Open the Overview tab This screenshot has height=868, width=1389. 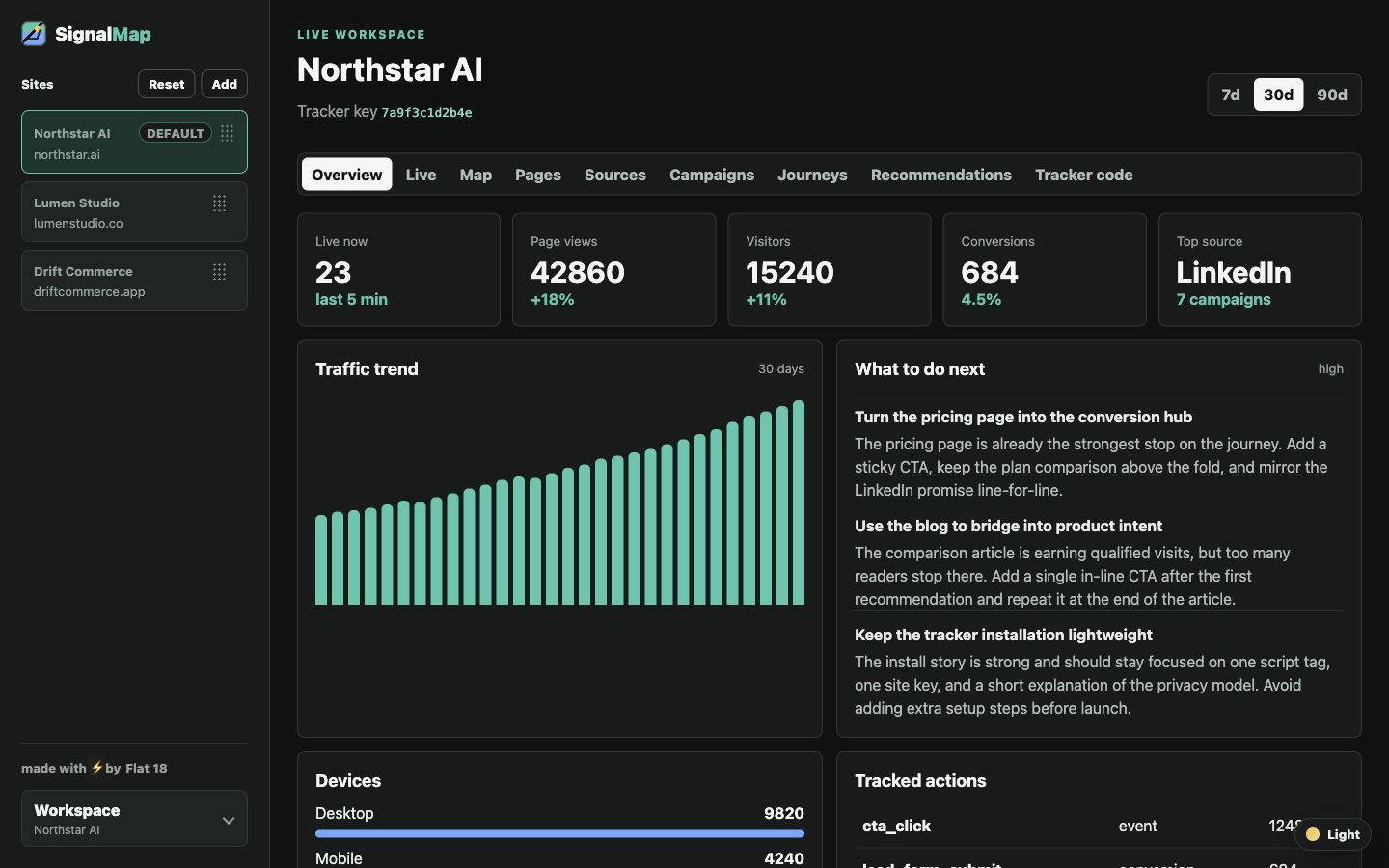(x=347, y=175)
